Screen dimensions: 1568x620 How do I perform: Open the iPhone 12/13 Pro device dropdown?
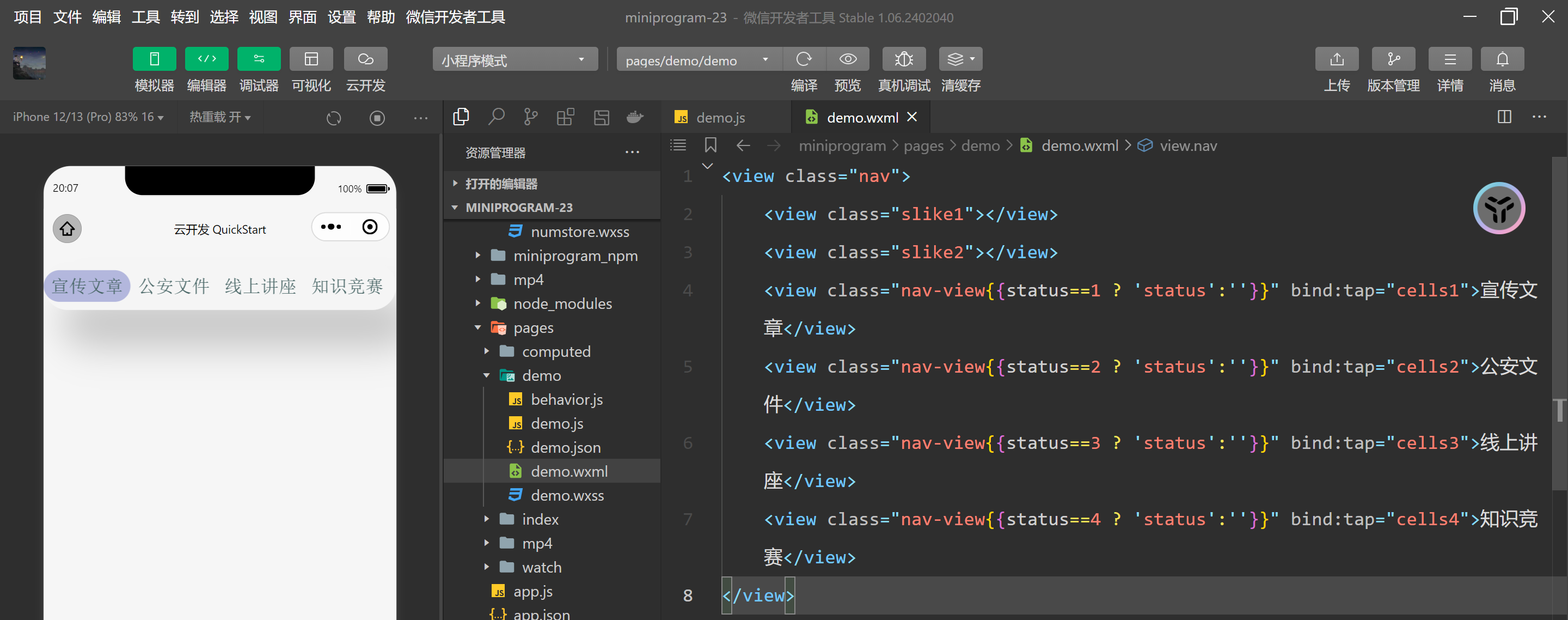click(x=88, y=117)
